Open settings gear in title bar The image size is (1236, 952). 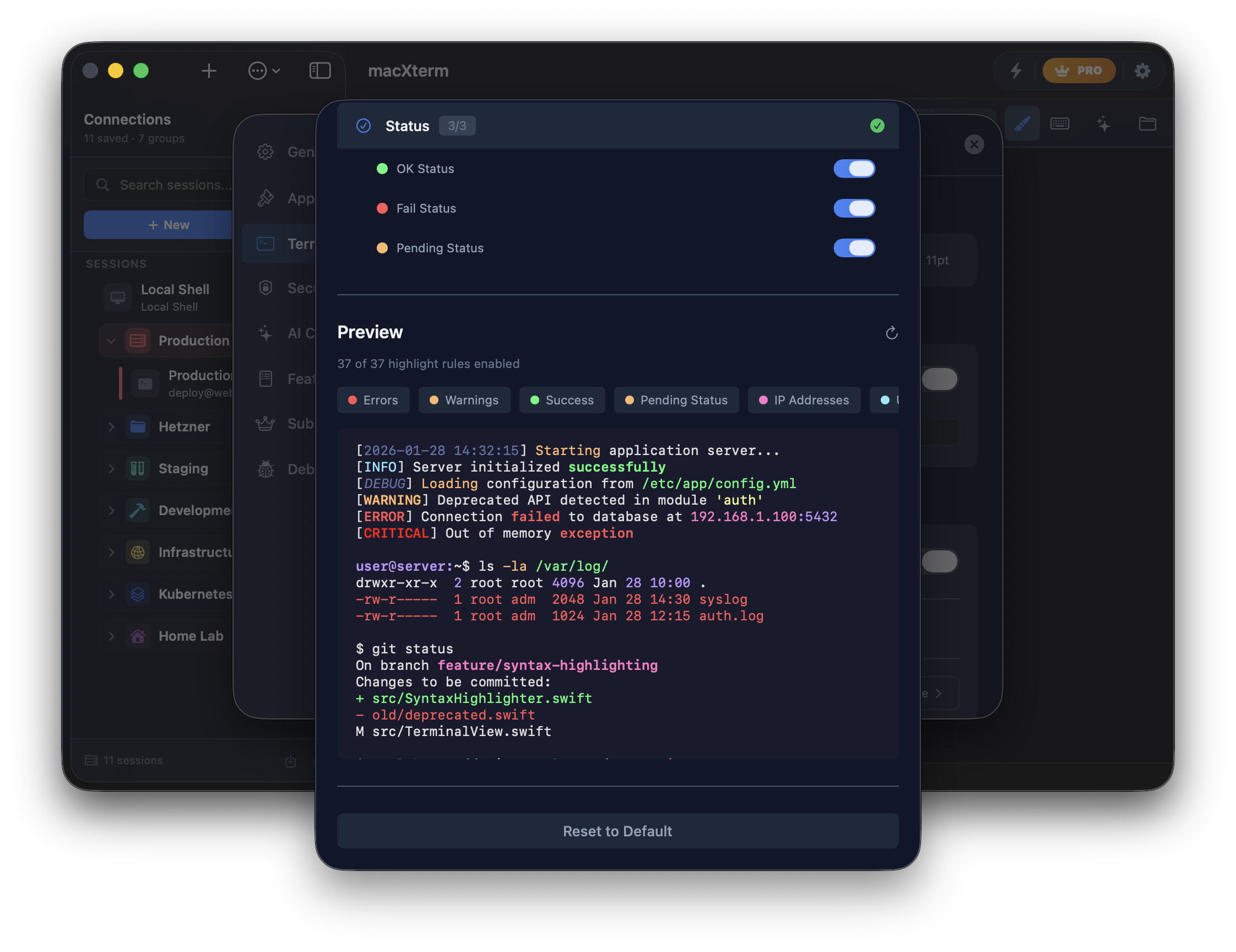(1142, 71)
